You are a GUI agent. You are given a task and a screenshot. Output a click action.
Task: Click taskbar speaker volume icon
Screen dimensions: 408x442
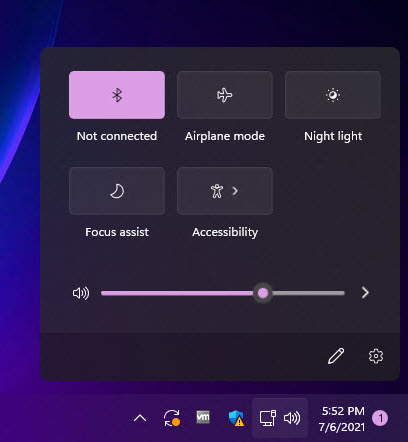click(x=292, y=418)
